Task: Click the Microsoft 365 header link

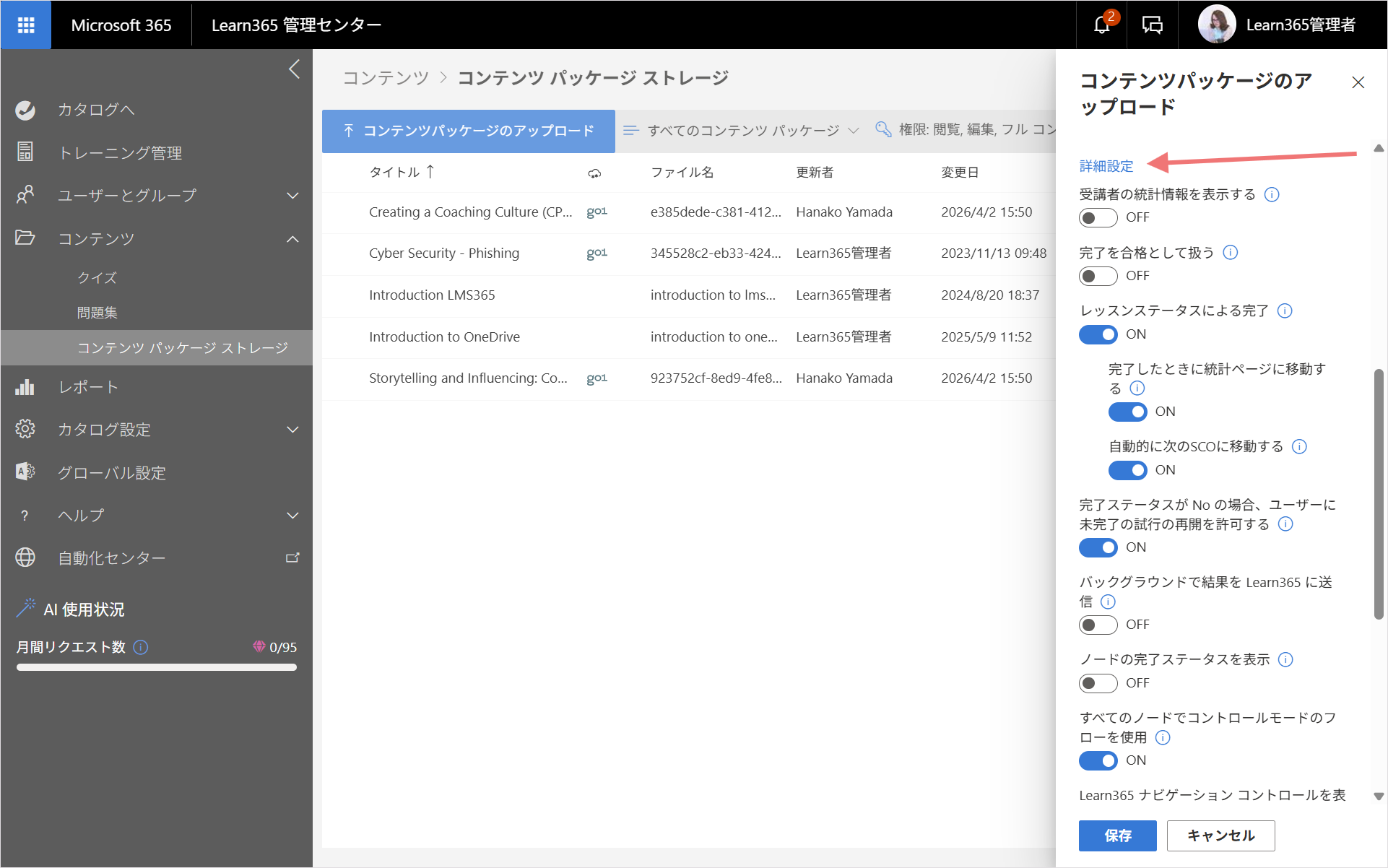Action: pos(121,25)
